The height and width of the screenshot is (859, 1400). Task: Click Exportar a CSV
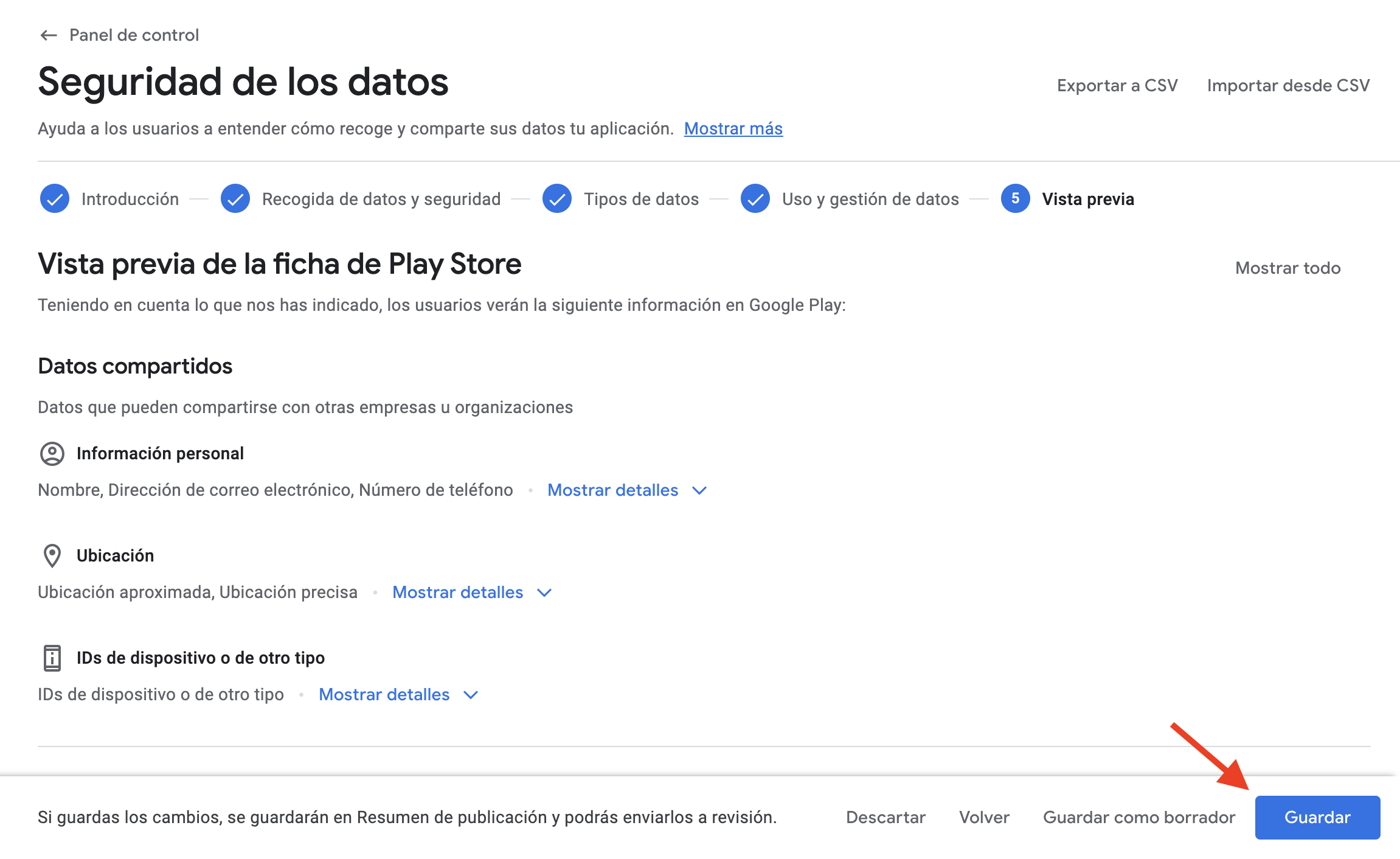[1117, 85]
